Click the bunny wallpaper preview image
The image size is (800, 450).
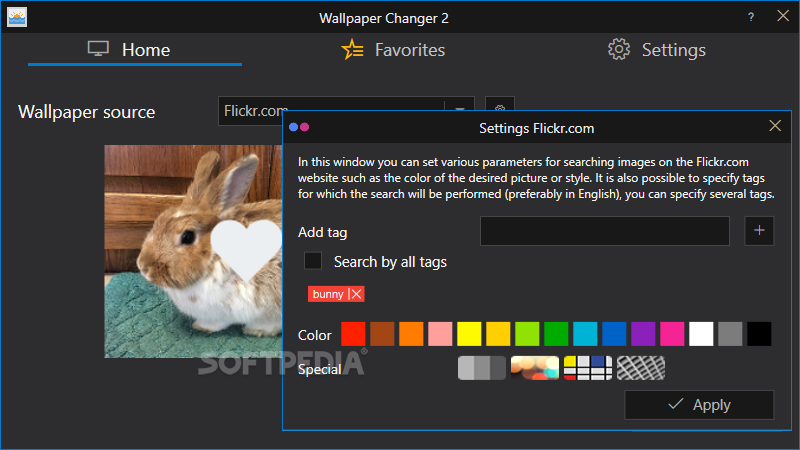click(x=193, y=251)
